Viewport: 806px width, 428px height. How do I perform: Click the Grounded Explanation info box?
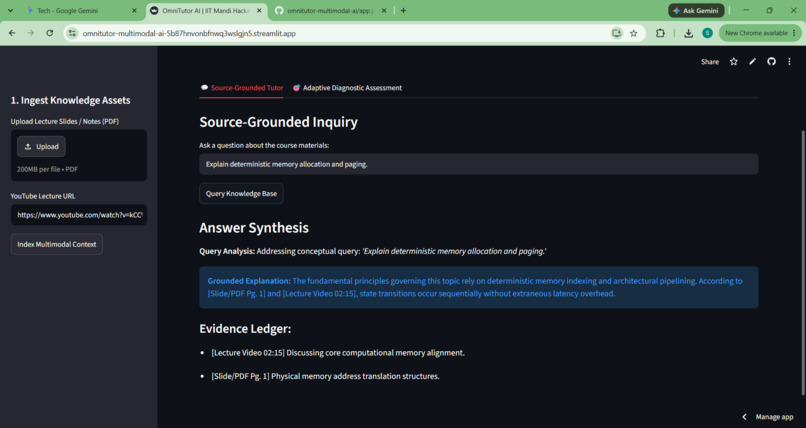479,287
